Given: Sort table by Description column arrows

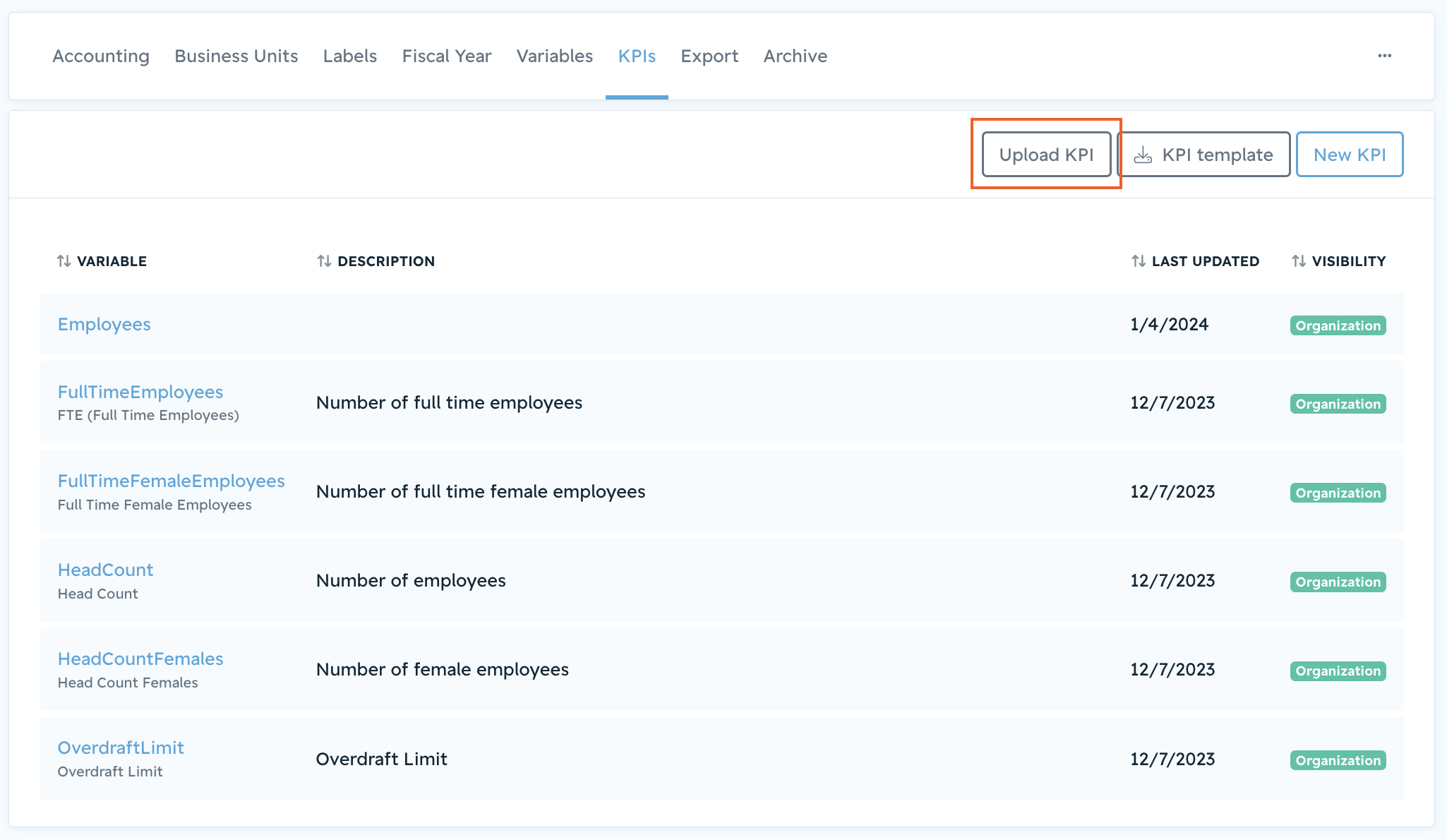Looking at the screenshot, I should point(325,261).
